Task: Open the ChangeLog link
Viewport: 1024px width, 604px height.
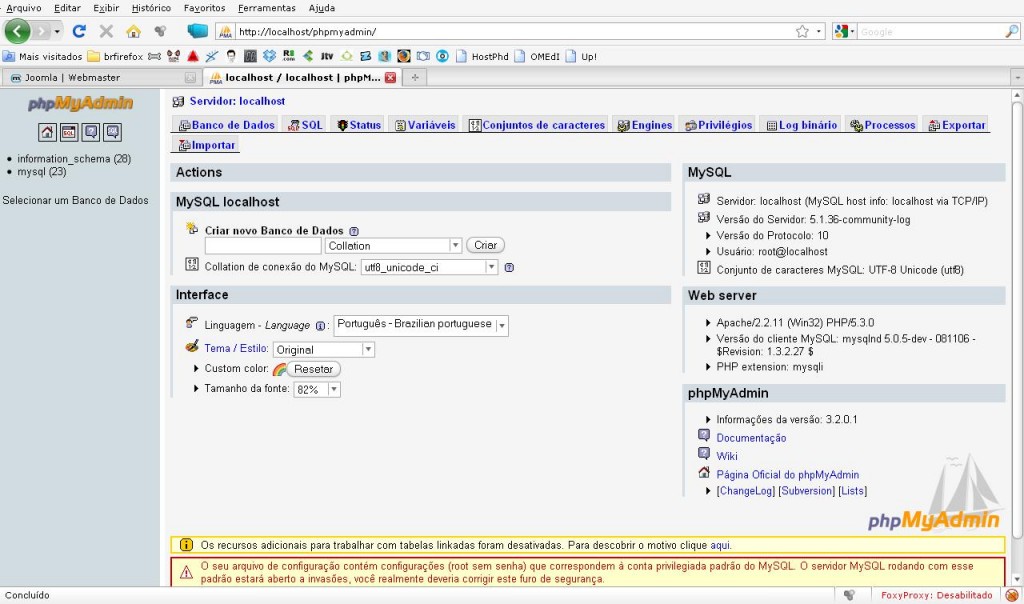Action: click(x=746, y=491)
